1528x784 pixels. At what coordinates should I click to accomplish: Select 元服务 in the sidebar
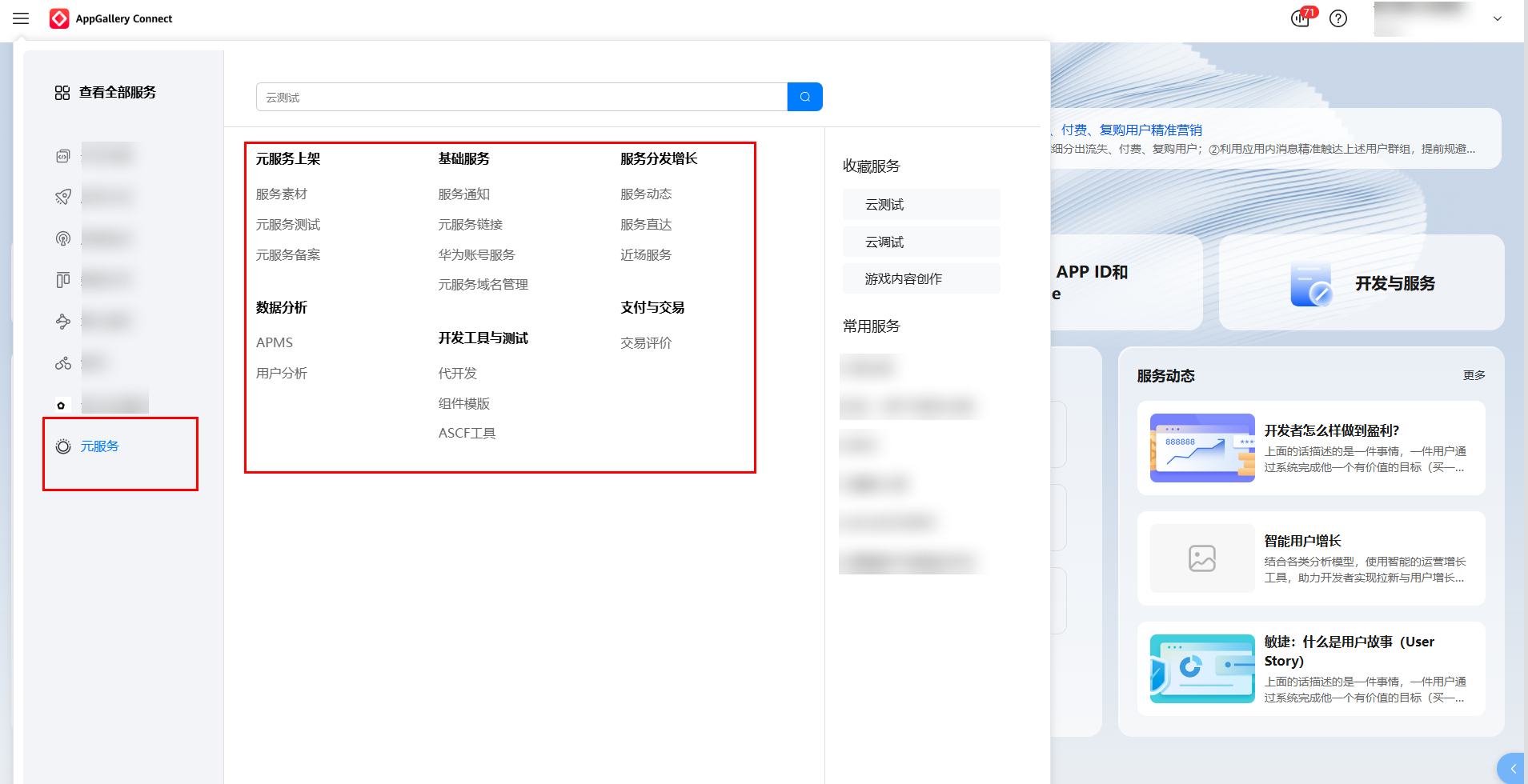pyautogui.click(x=99, y=446)
